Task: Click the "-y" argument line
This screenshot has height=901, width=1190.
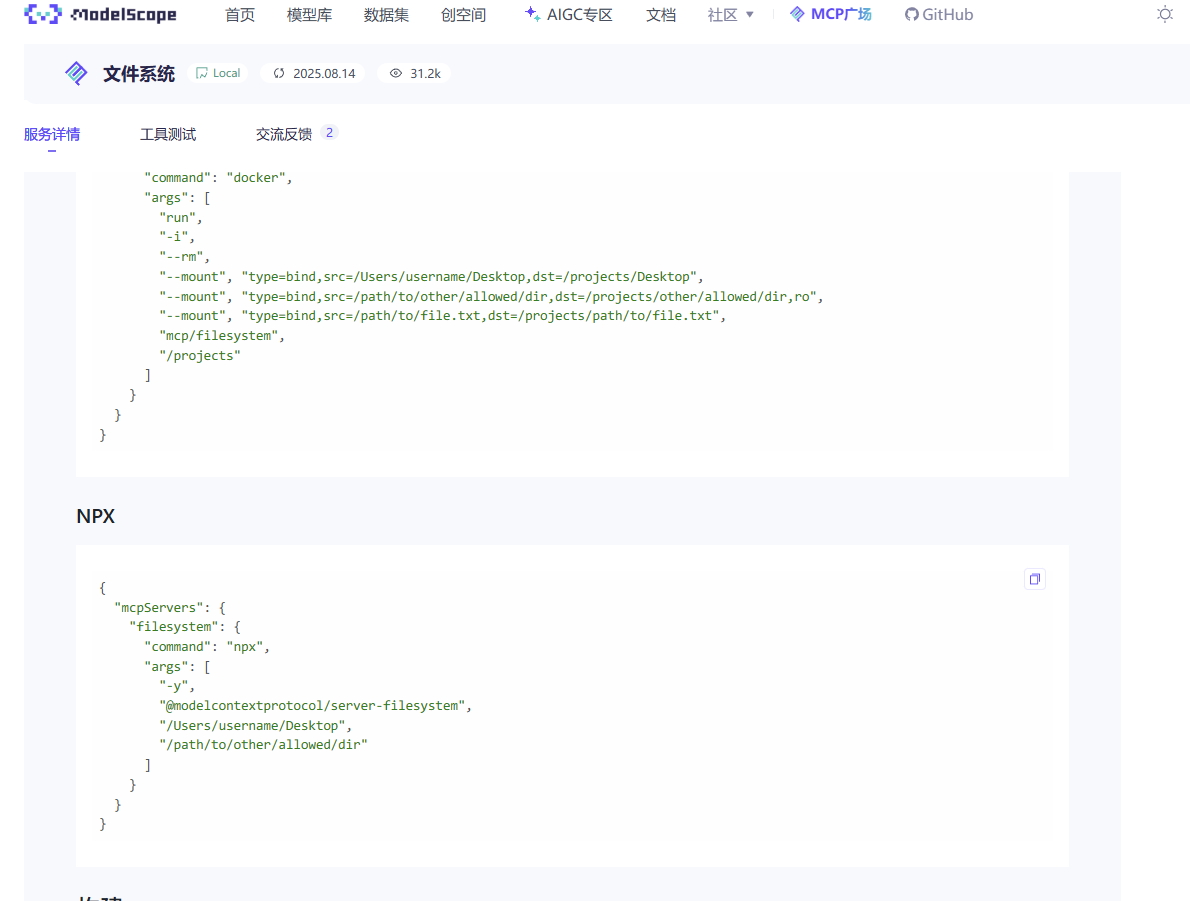Action: click(x=177, y=686)
